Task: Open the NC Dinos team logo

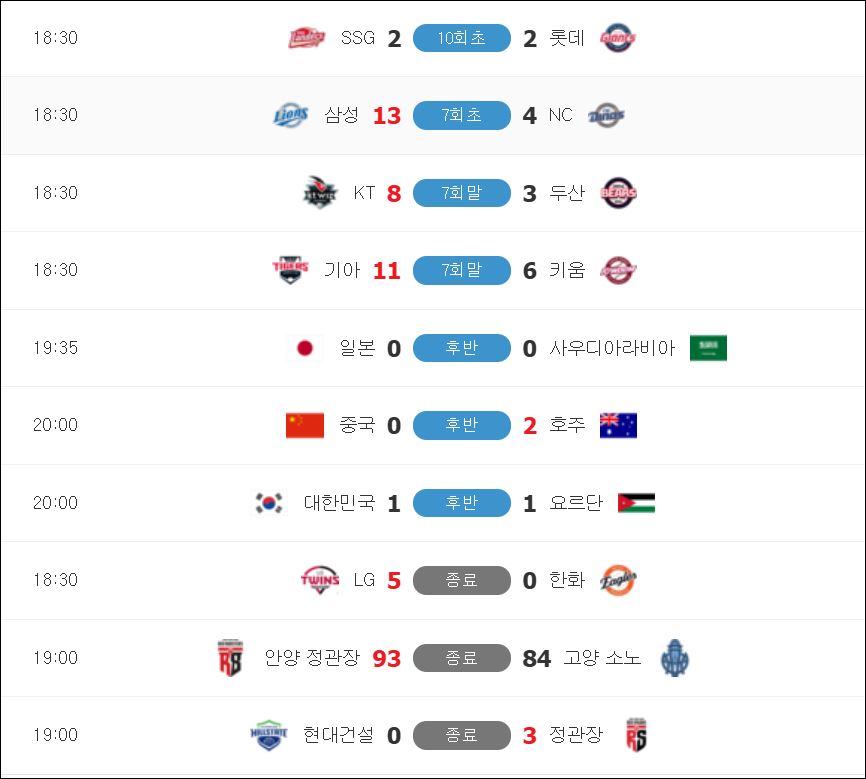Action: pos(606,115)
